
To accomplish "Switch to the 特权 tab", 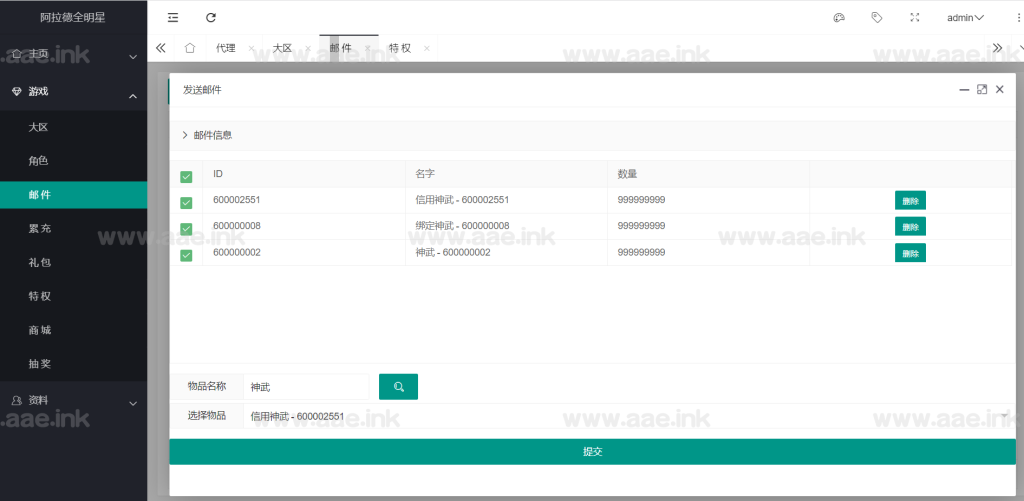I will (400, 48).
